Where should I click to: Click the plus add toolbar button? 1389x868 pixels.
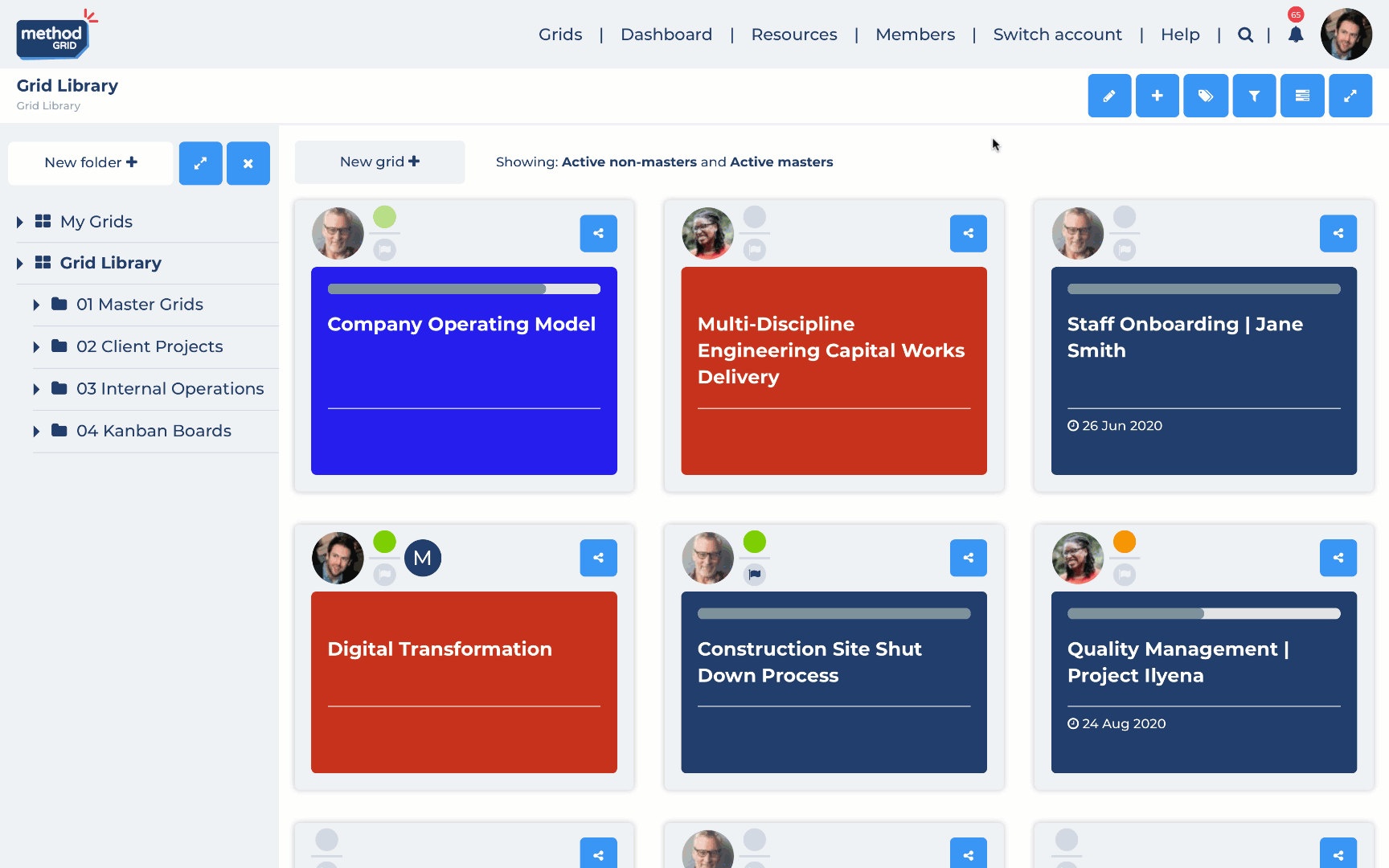pos(1157,96)
